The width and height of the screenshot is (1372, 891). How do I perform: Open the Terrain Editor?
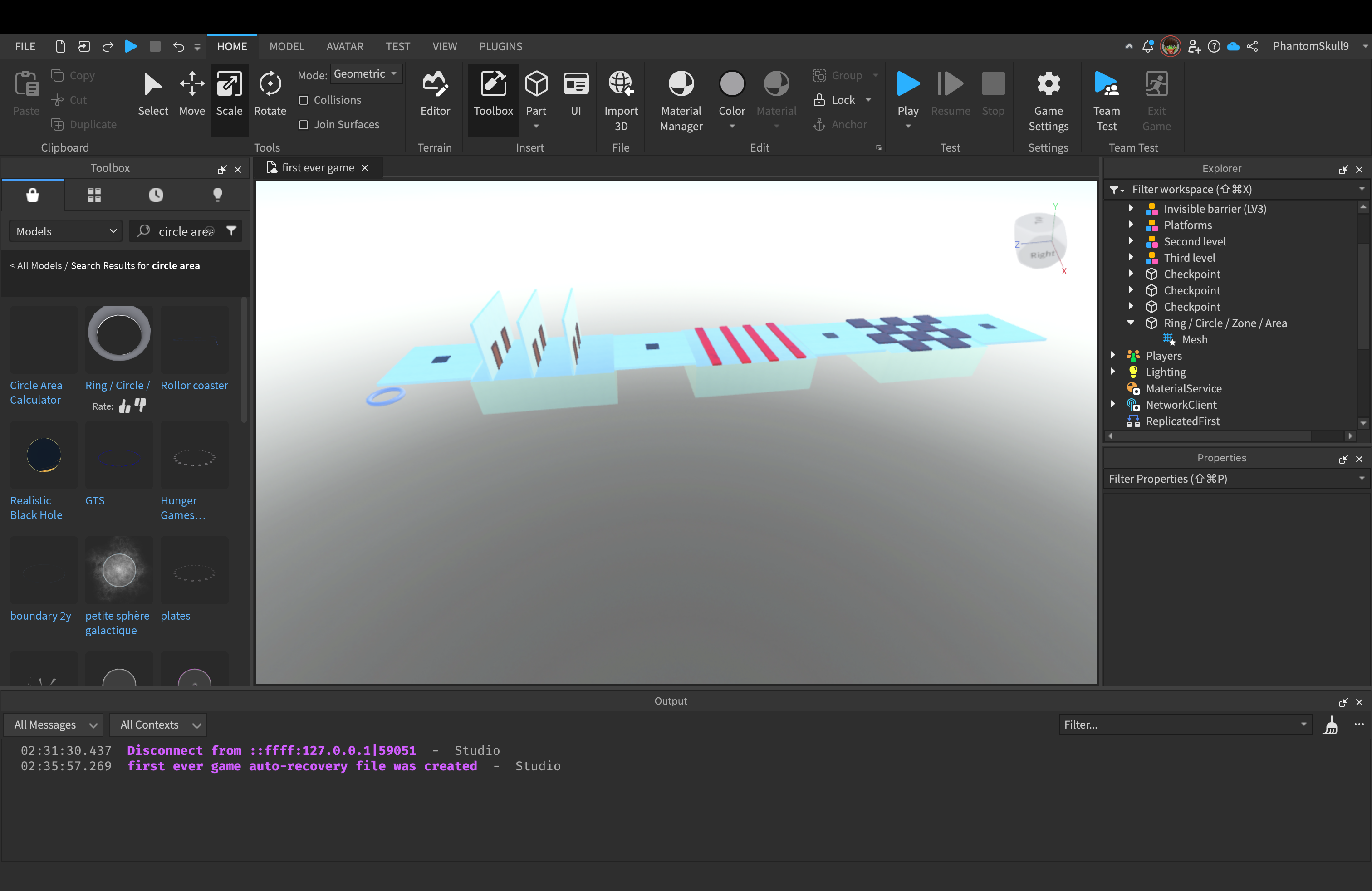435,94
